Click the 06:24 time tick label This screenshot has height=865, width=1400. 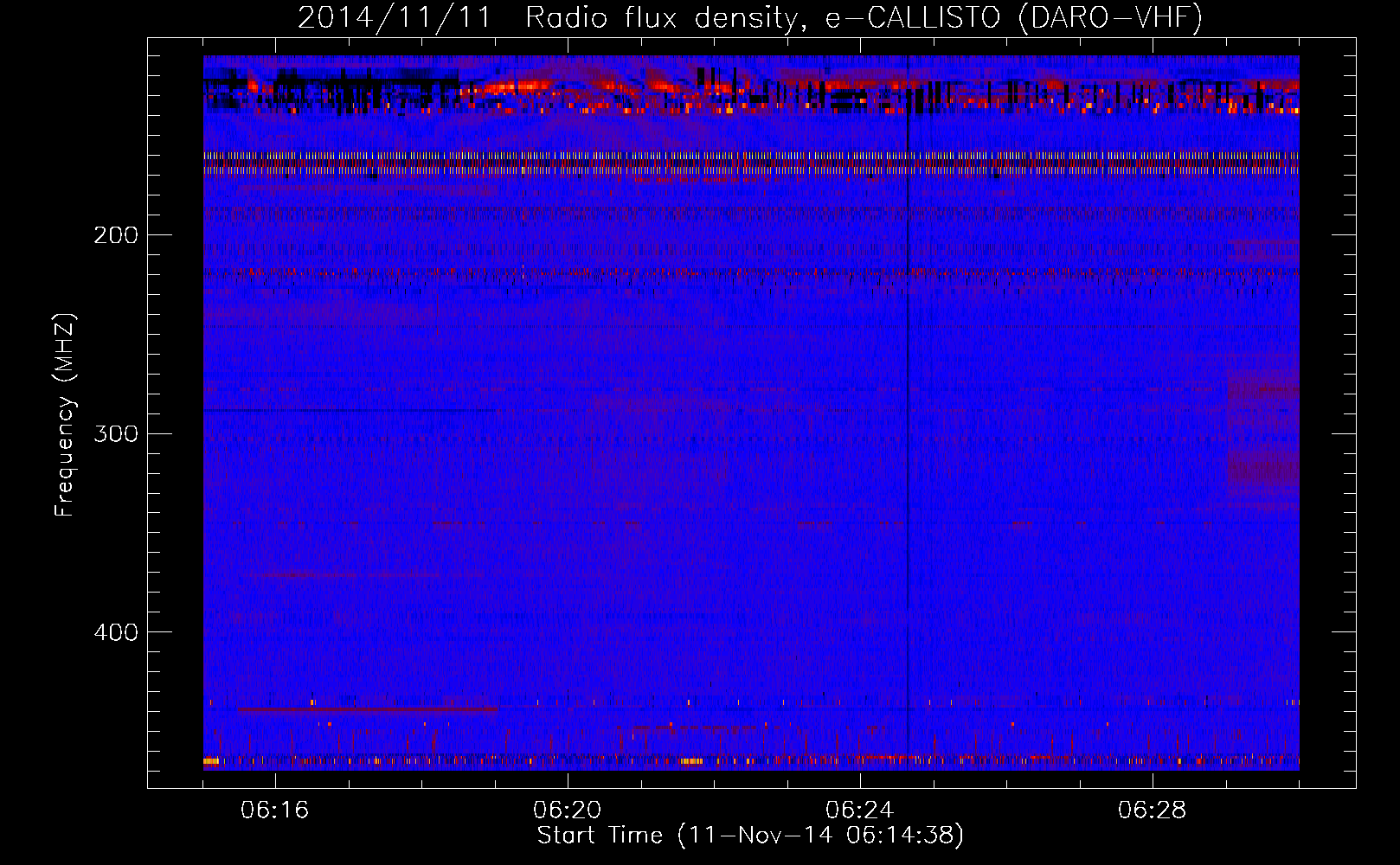(860, 811)
